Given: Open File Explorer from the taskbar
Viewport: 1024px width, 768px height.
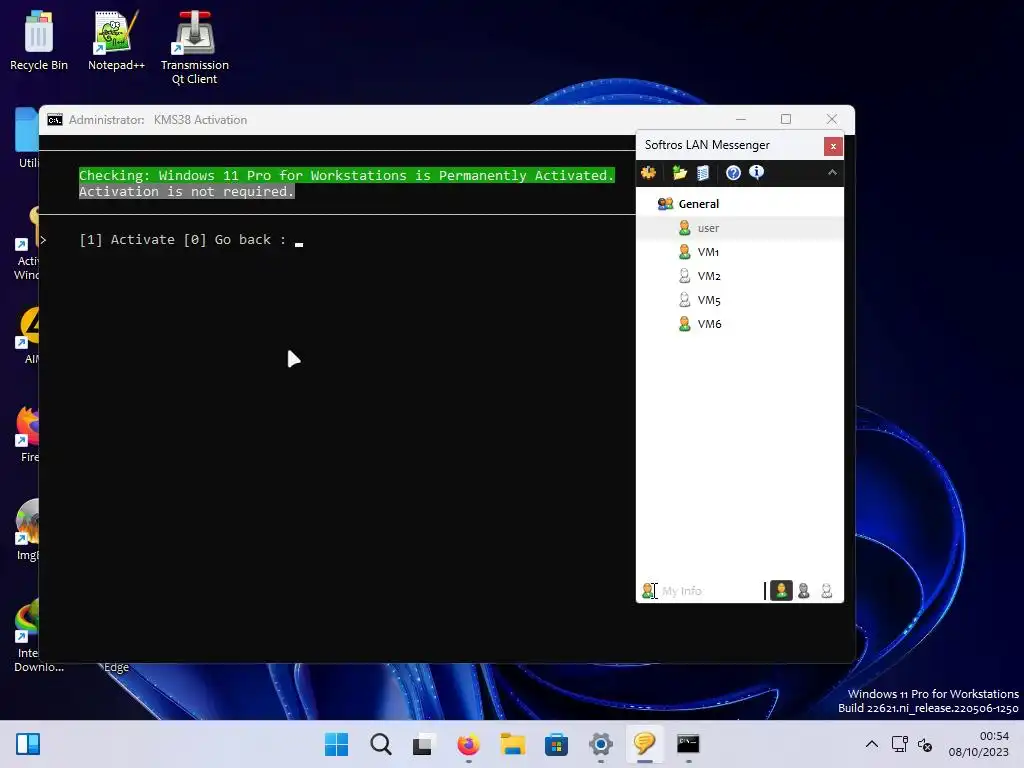Looking at the screenshot, I should (513, 744).
